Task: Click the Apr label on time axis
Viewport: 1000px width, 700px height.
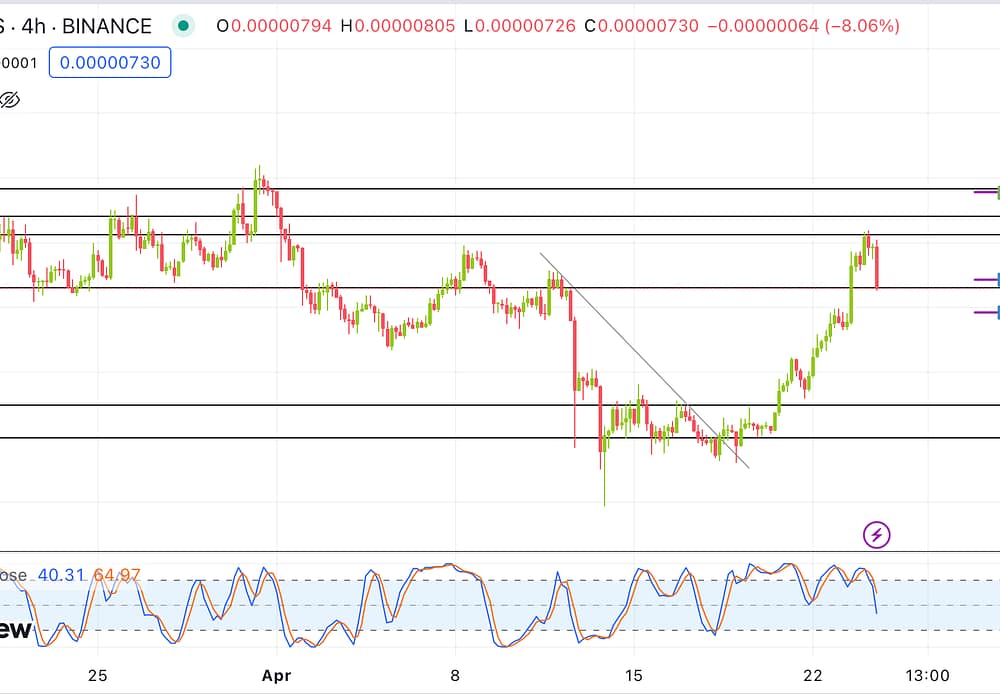Action: (x=275, y=674)
